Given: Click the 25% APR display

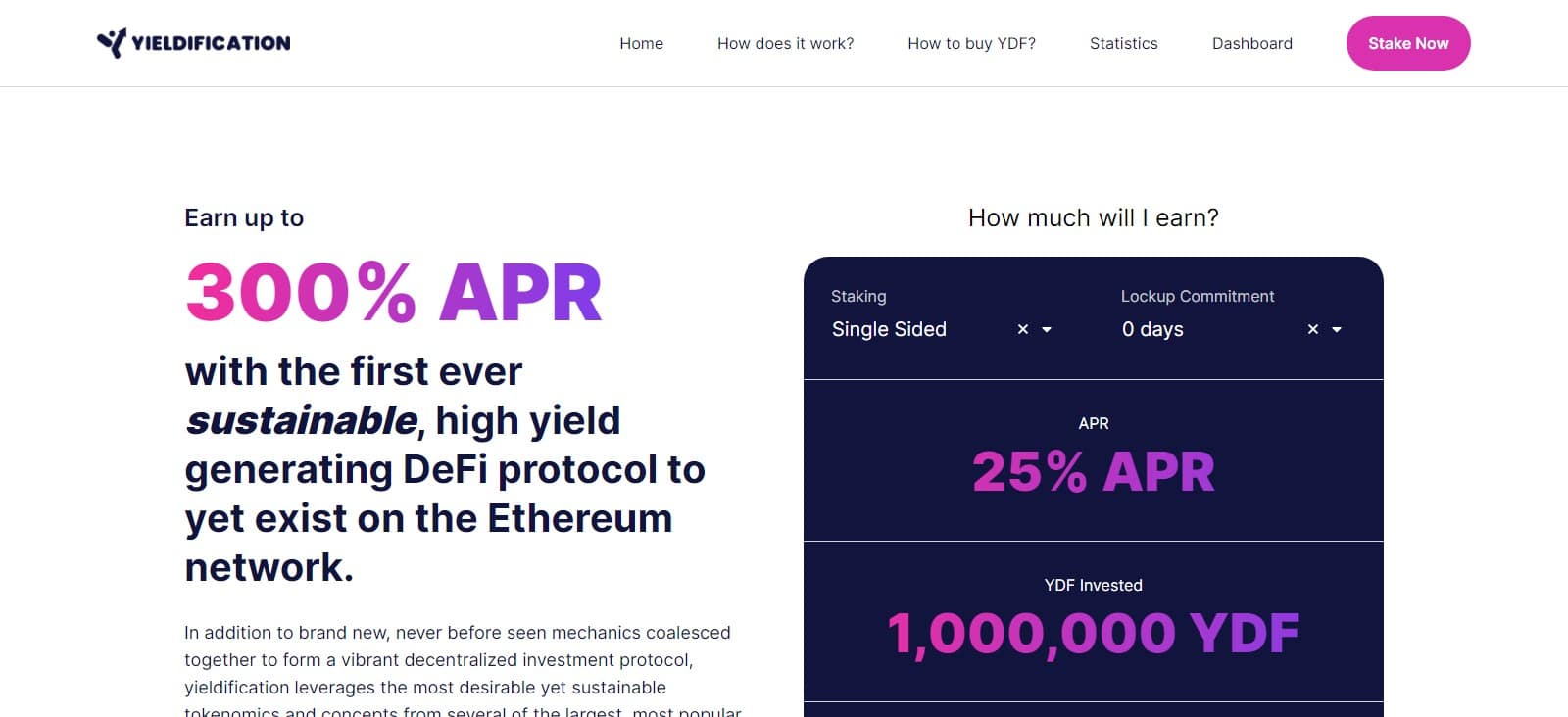Looking at the screenshot, I should click(x=1093, y=471).
